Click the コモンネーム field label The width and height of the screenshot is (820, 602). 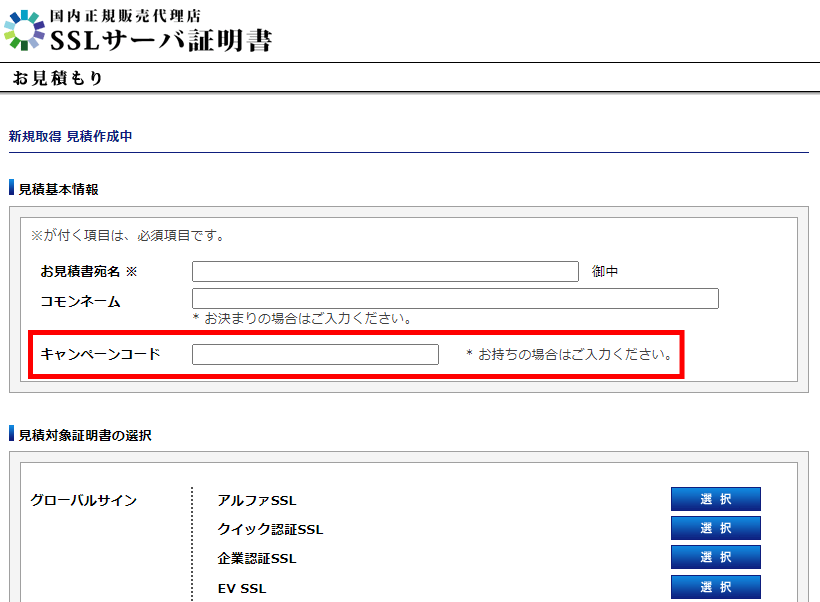click(81, 302)
